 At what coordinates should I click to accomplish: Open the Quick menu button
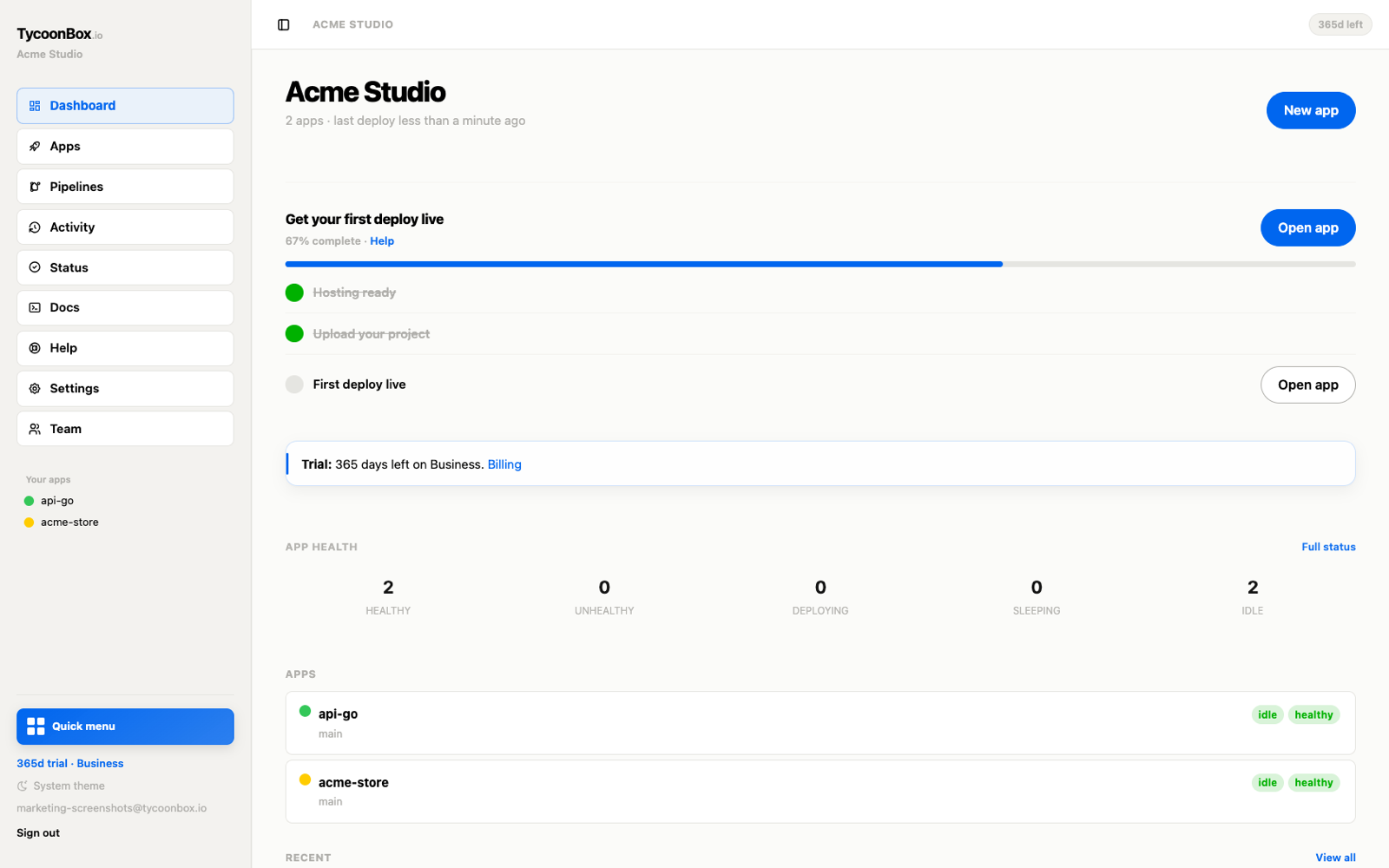coord(125,727)
